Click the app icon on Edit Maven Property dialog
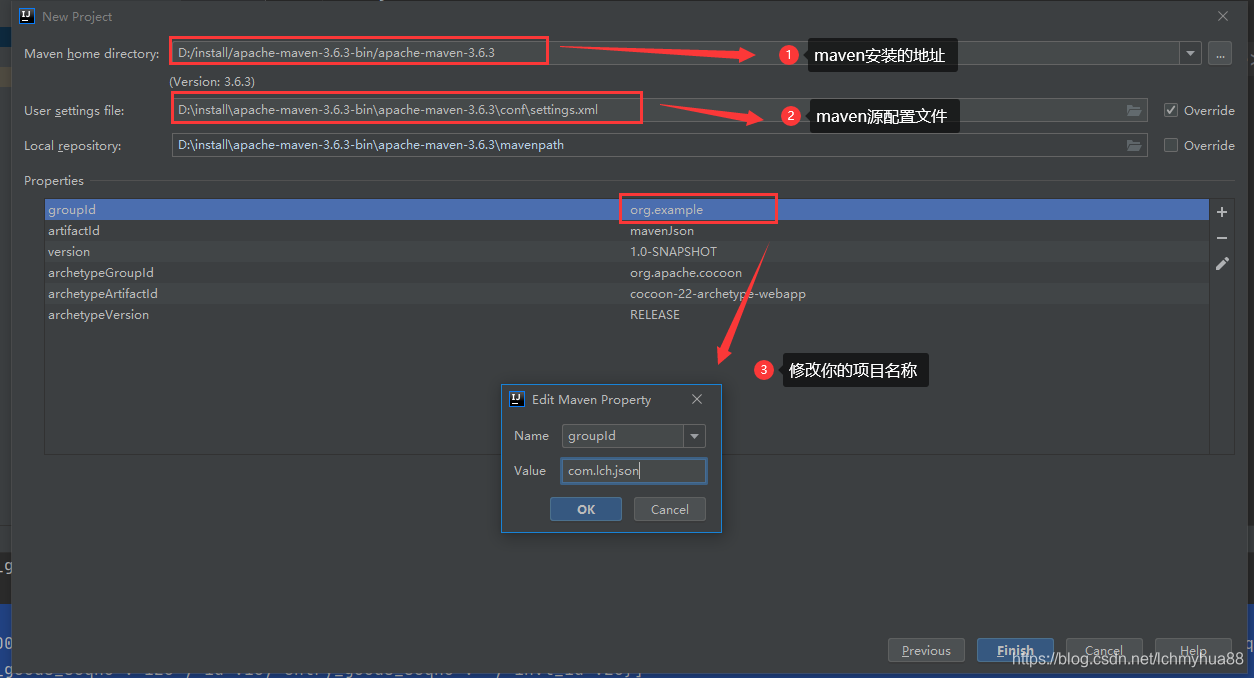This screenshot has width=1254, height=678. (516, 399)
